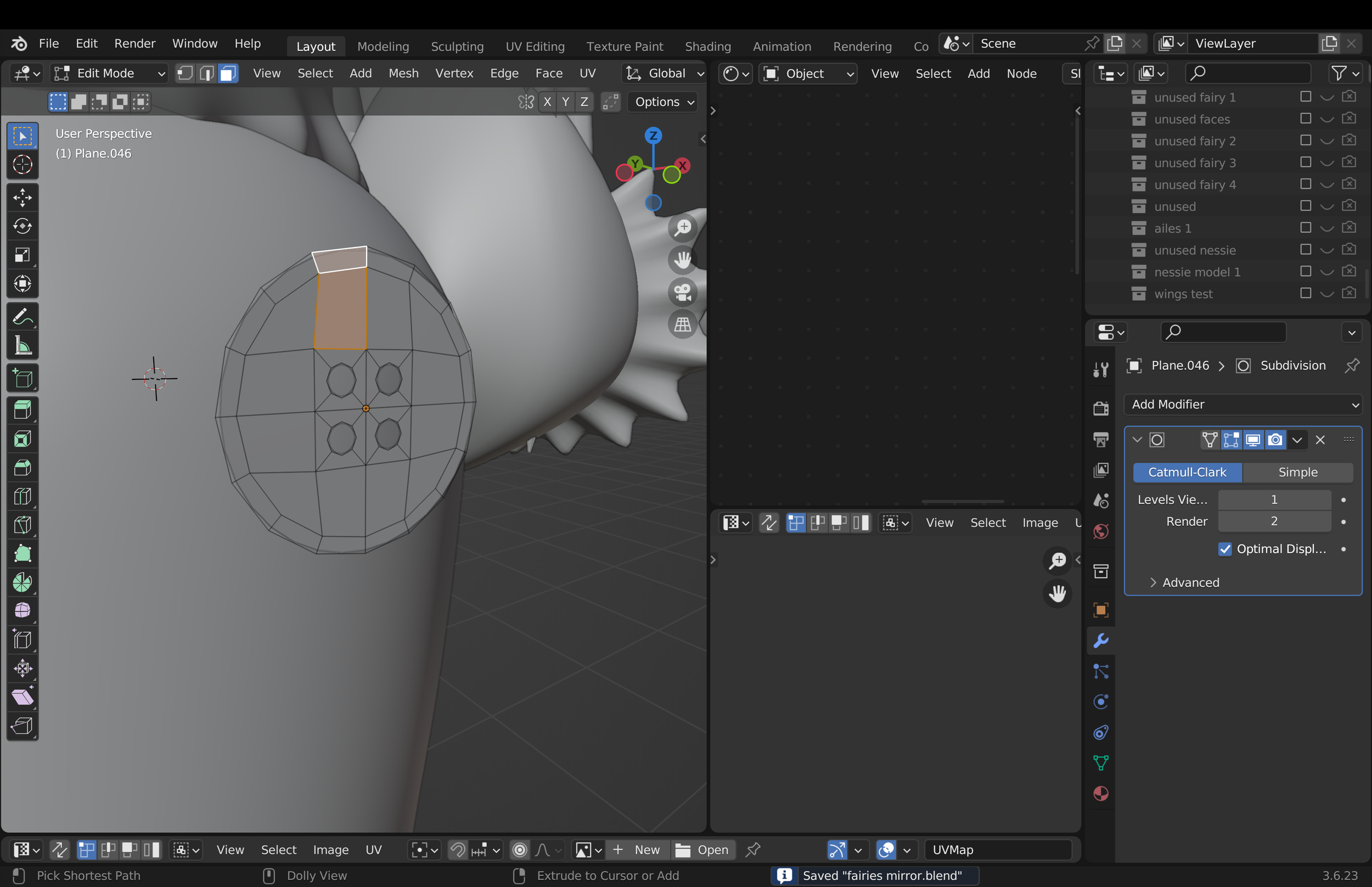Toggle visibility checkbox for unused faces collection

[x=1305, y=119]
